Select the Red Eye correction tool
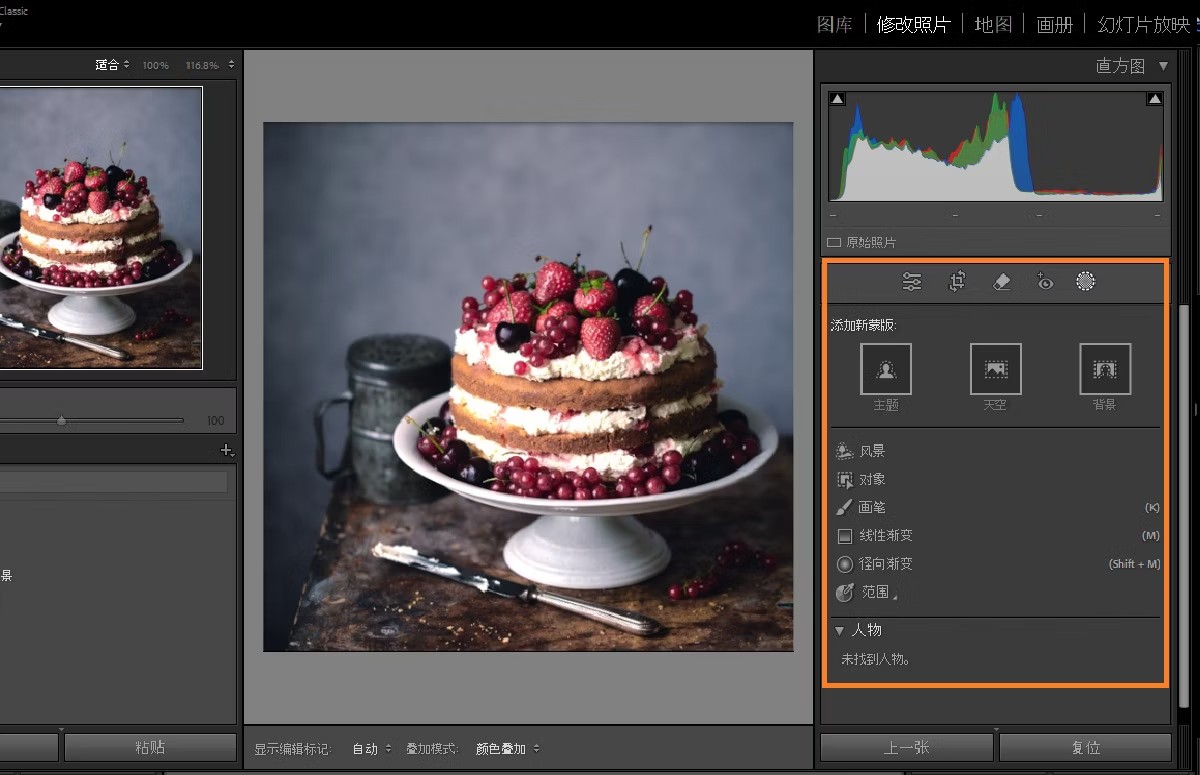This screenshot has width=1200, height=775. point(1045,282)
